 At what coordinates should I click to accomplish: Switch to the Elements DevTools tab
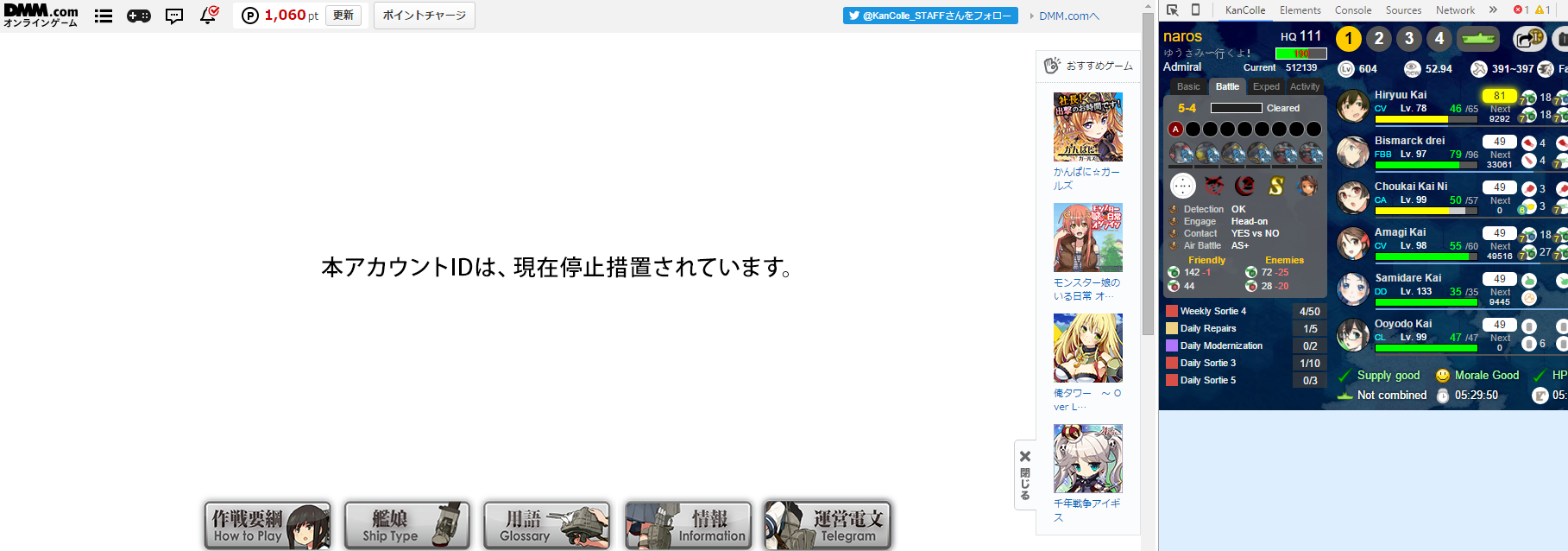(x=1300, y=10)
